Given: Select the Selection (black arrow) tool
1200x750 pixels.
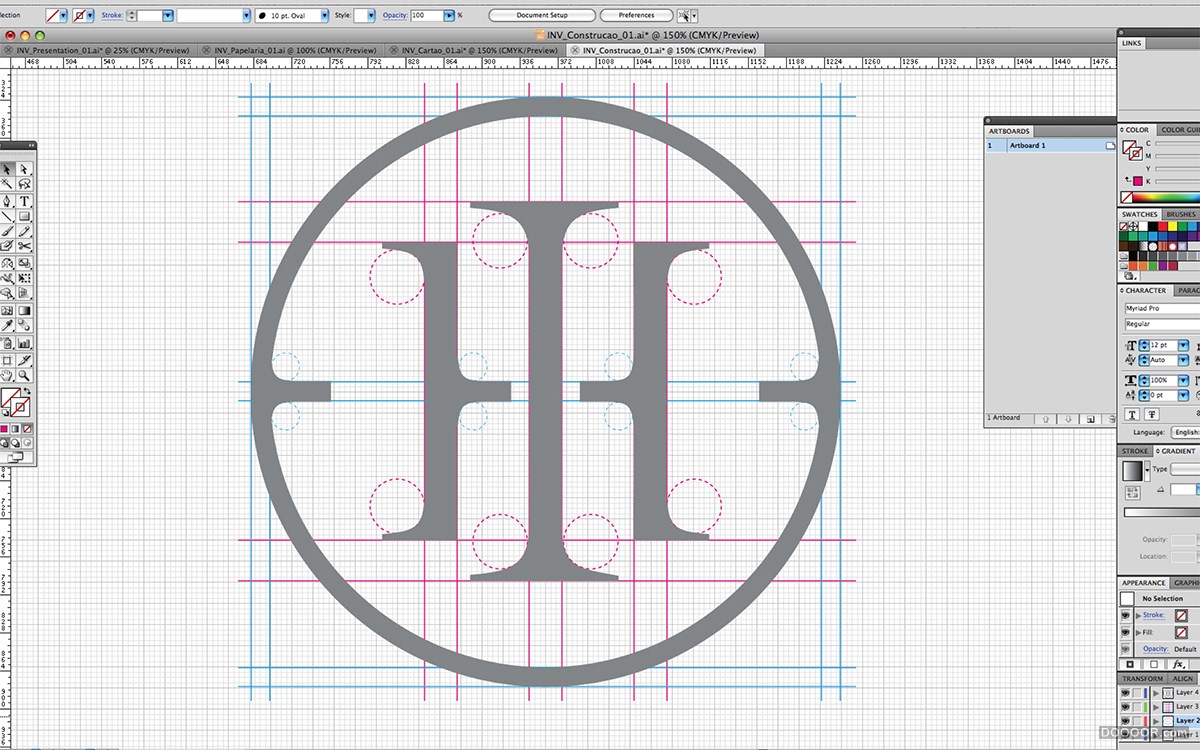Looking at the screenshot, I should [x=8, y=169].
